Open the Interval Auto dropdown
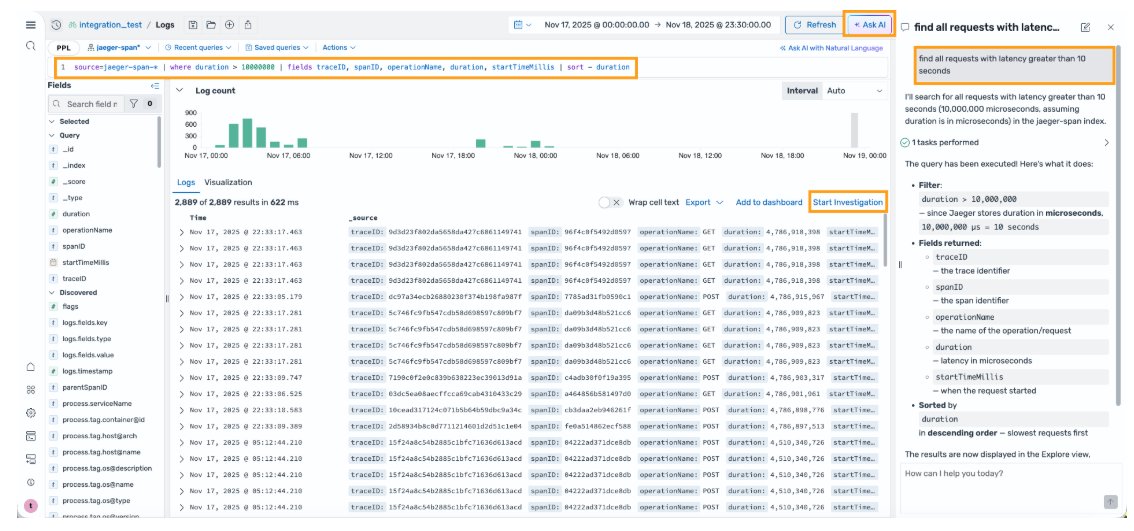 [855, 90]
